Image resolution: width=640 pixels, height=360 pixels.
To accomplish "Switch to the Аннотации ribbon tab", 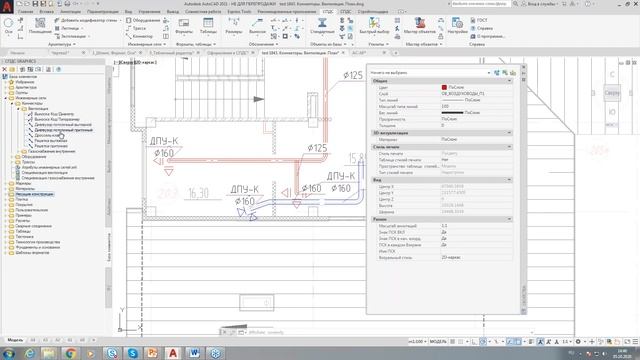I will [x=71, y=12].
